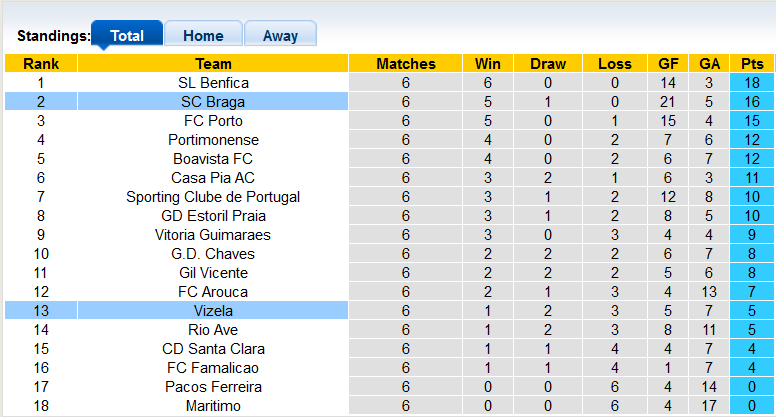Open GD Estoril Praia team entry
776x417 pixels.
pos(213,216)
